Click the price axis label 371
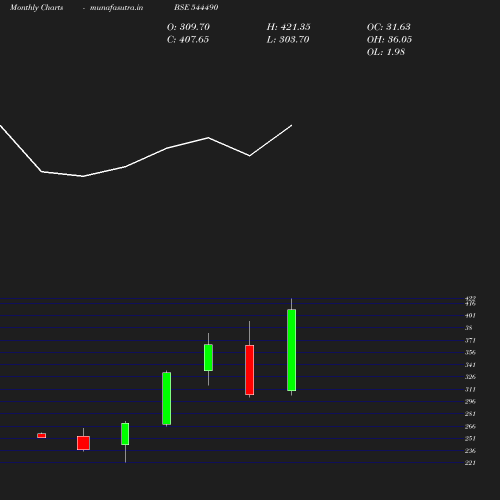The height and width of the screenshot is (500, 500). click(470, 340)
